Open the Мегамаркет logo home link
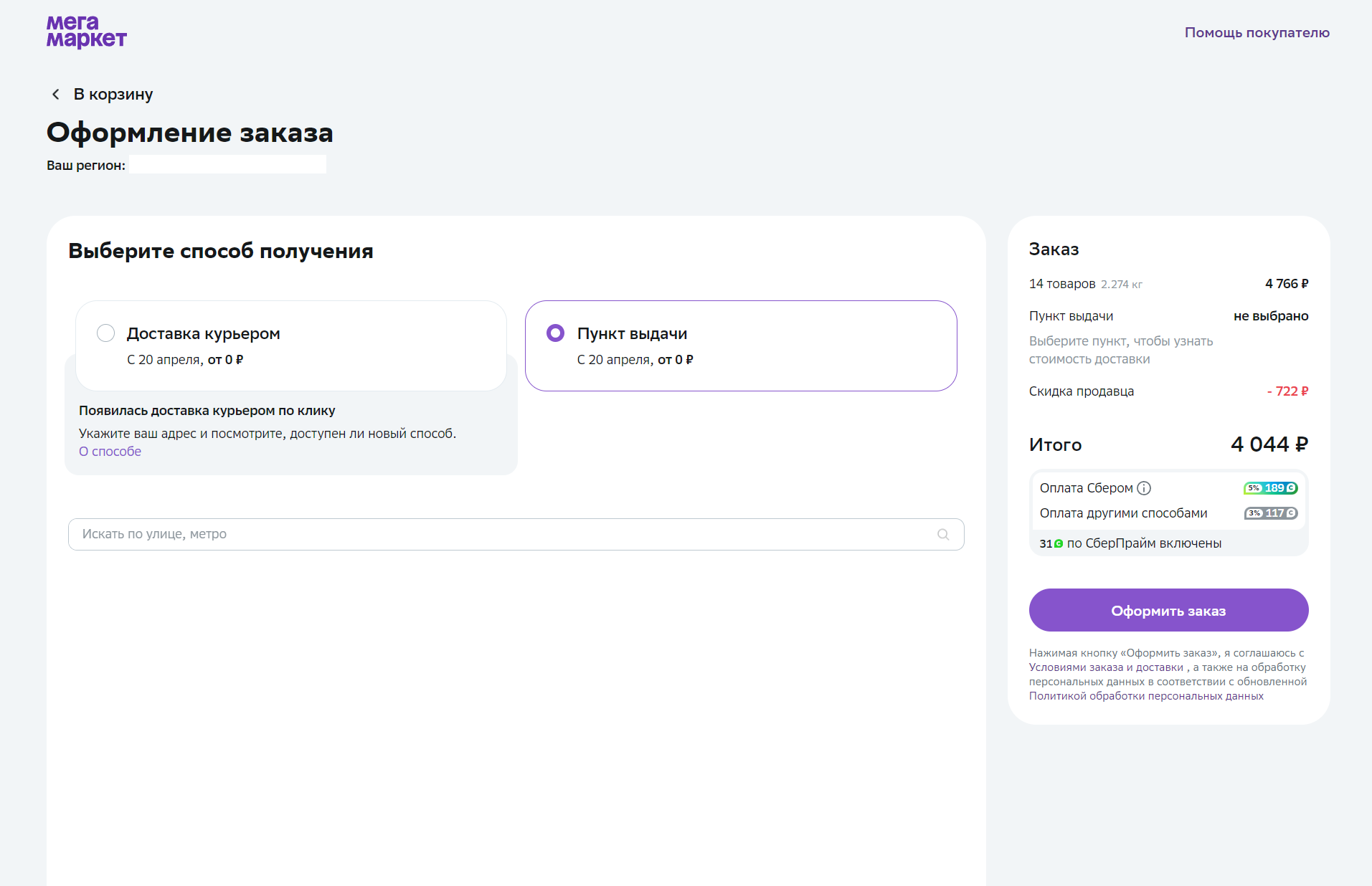The width and height of the screenshot is (1372, 886). pos(87,32)
